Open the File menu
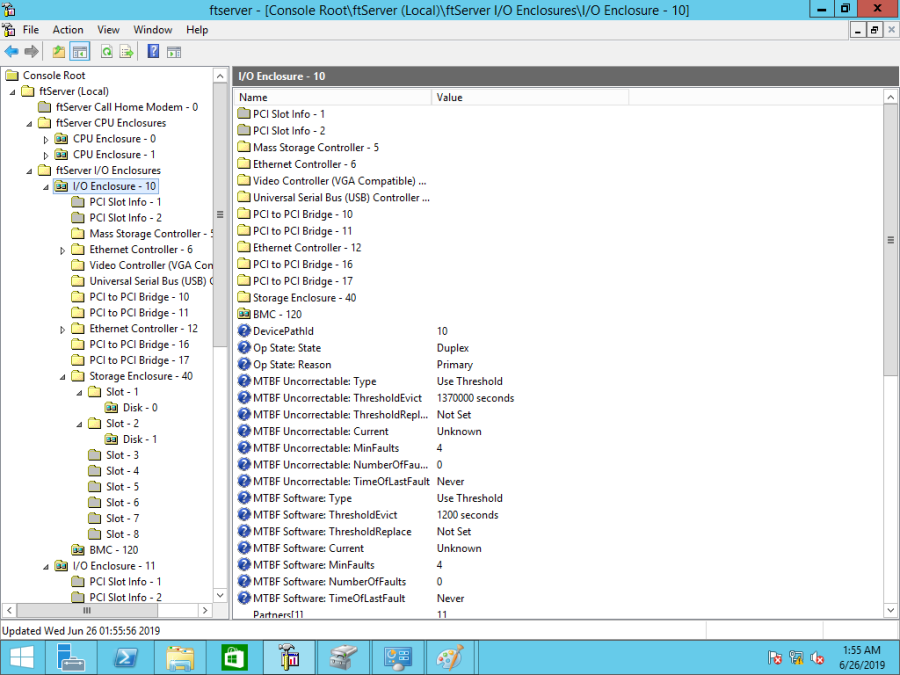The width and height of the screenshot is (900, 675). pos(31,30)
